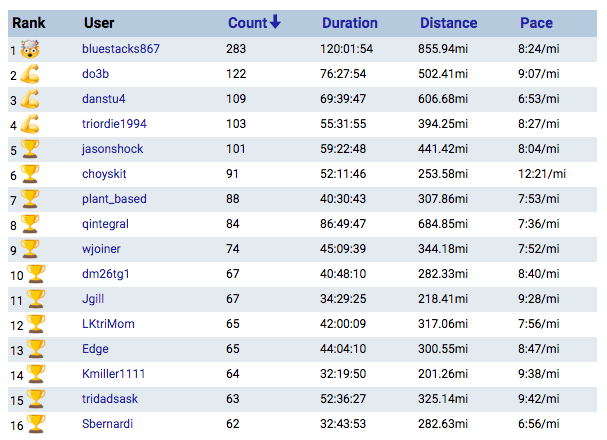Sort leaderboard by Pace header
Image resolution: width=607 pixels, height=440 pixels.
coord(536,23)
